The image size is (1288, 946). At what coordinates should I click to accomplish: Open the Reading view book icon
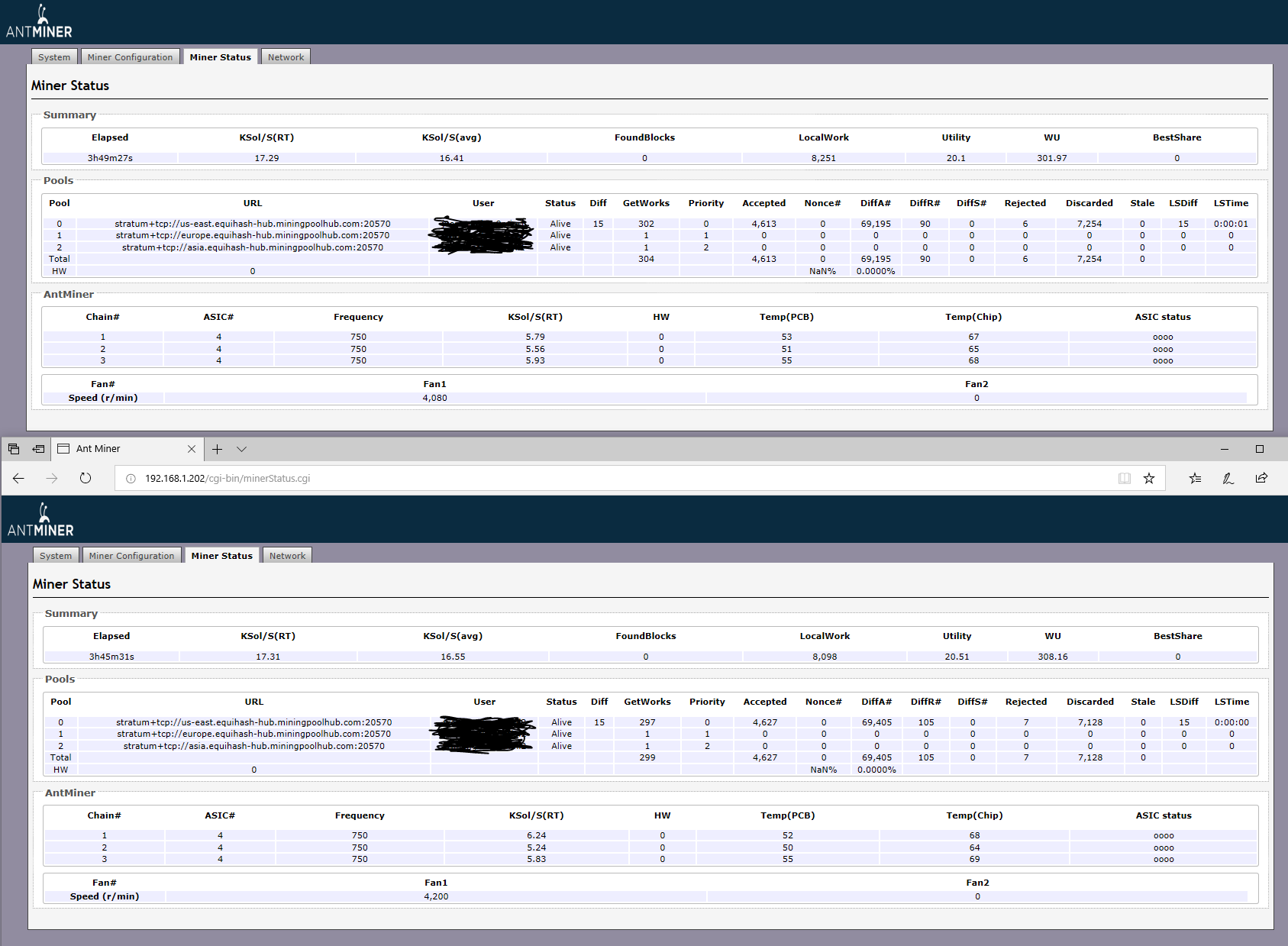[x=1125, y=478]
